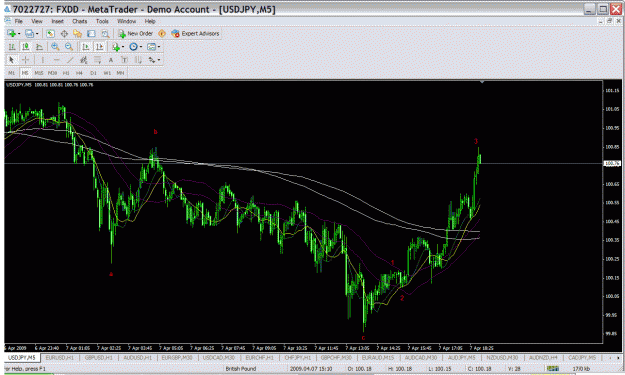
Task: Select the Text 'A' drawing tool
Action: [x=111, y=60]
